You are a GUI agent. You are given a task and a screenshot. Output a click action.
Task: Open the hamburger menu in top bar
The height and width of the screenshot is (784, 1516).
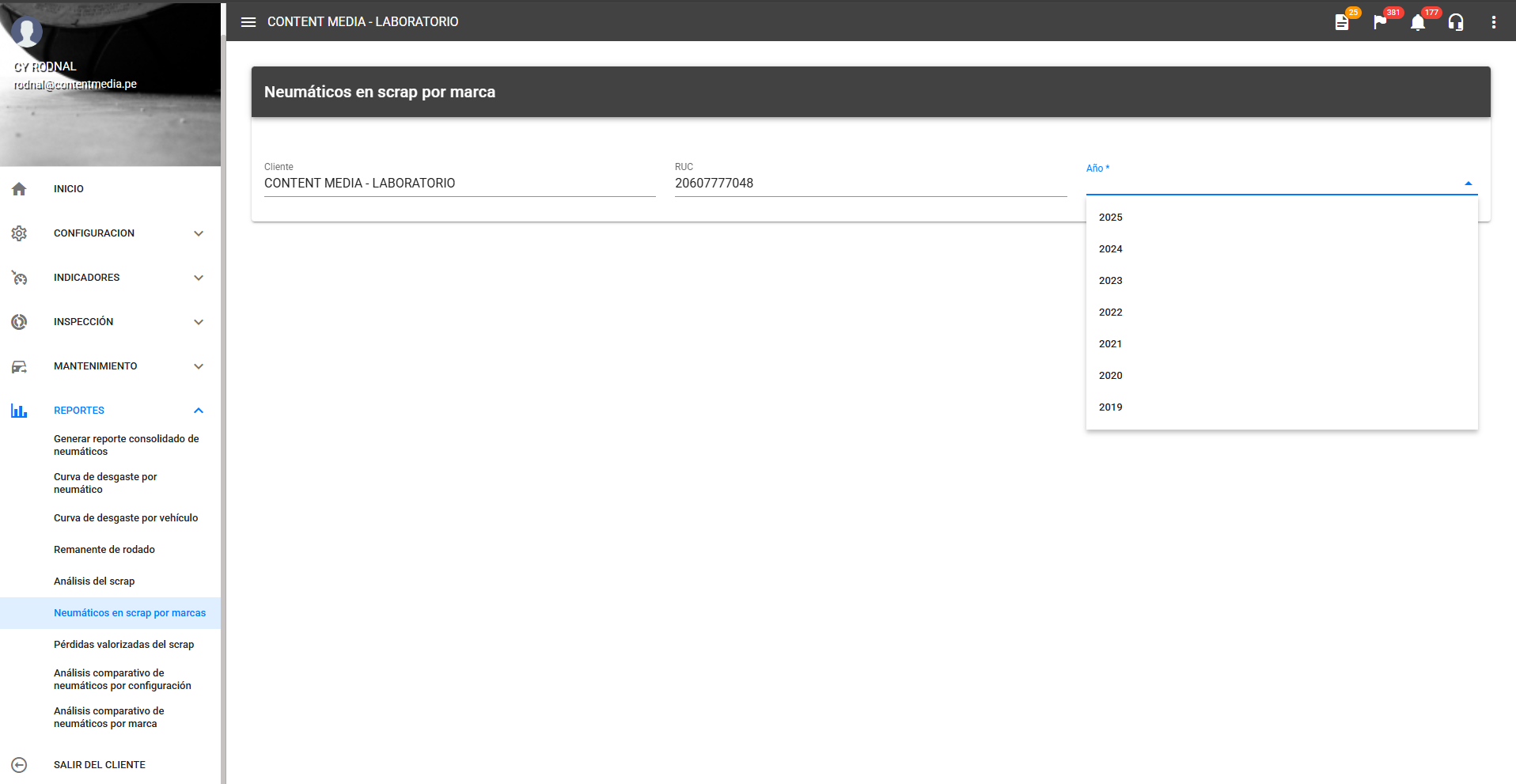click(x=248, y=22)
